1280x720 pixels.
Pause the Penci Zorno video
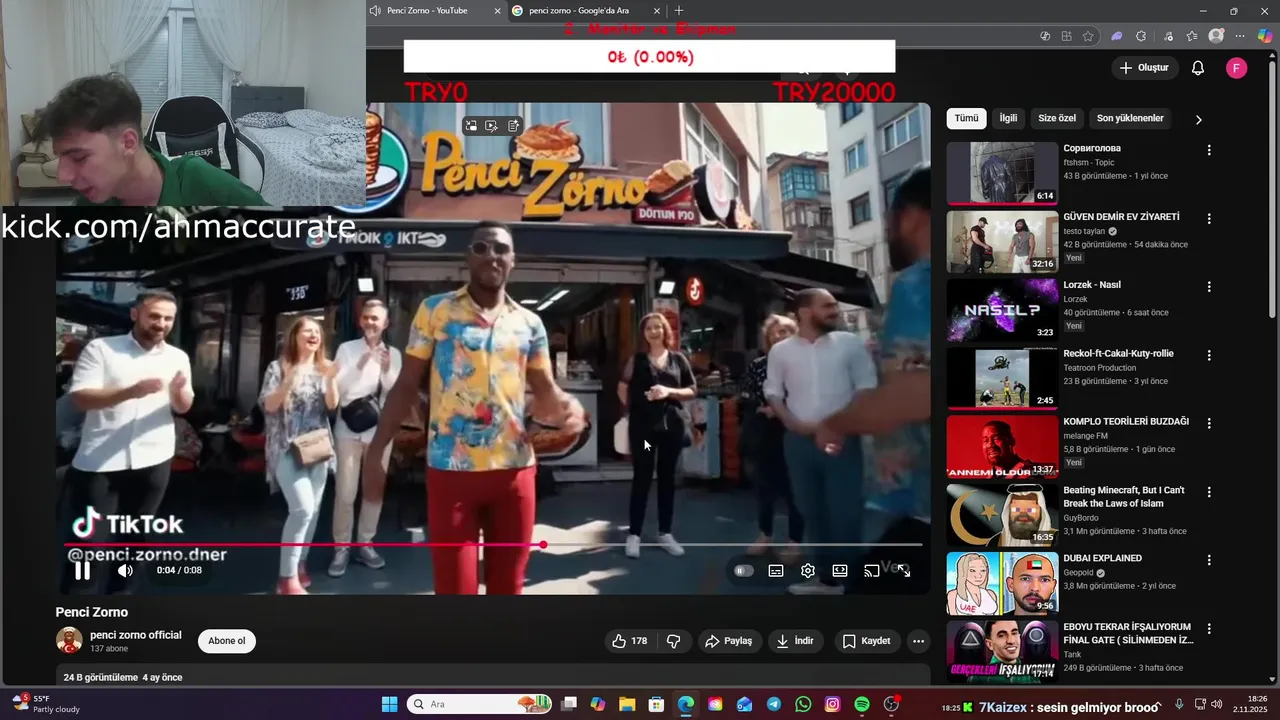pyautogui.click(x=82, y=571)
